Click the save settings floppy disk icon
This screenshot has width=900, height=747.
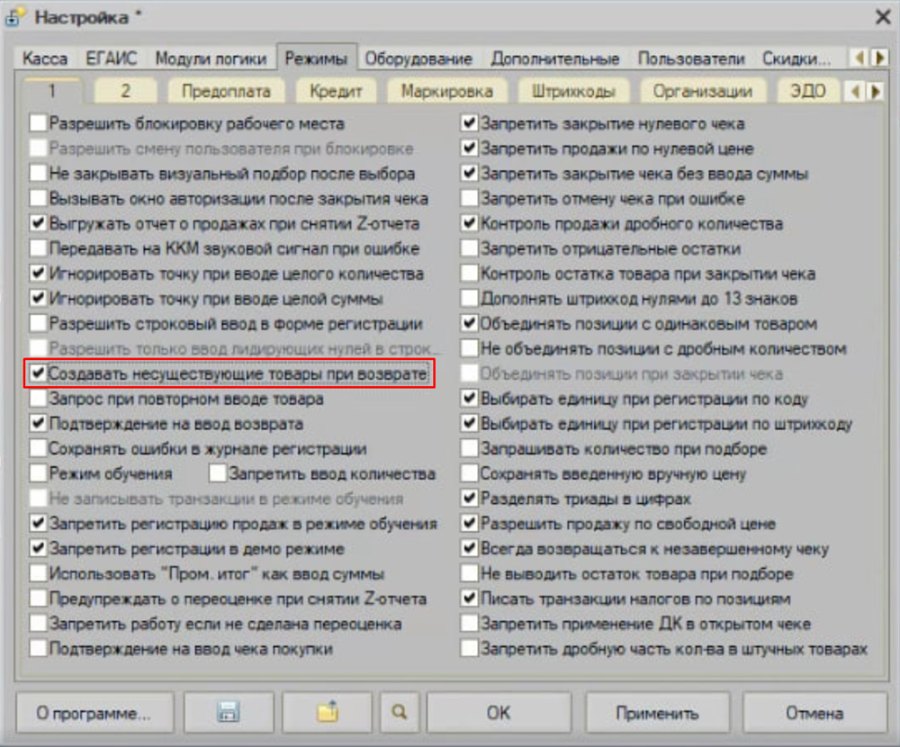(228, 713)
